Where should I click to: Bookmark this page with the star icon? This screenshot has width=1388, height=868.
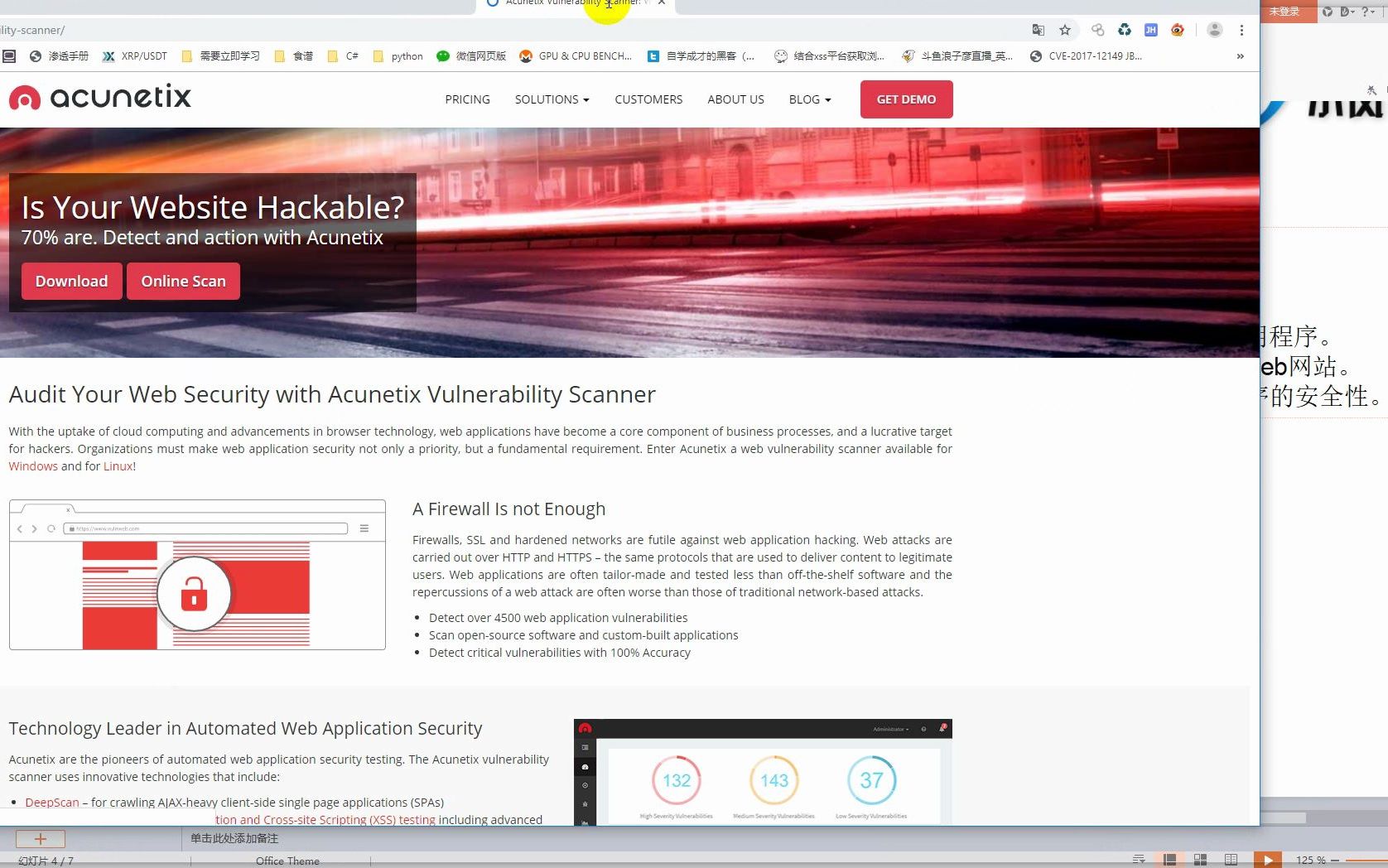1065,30
